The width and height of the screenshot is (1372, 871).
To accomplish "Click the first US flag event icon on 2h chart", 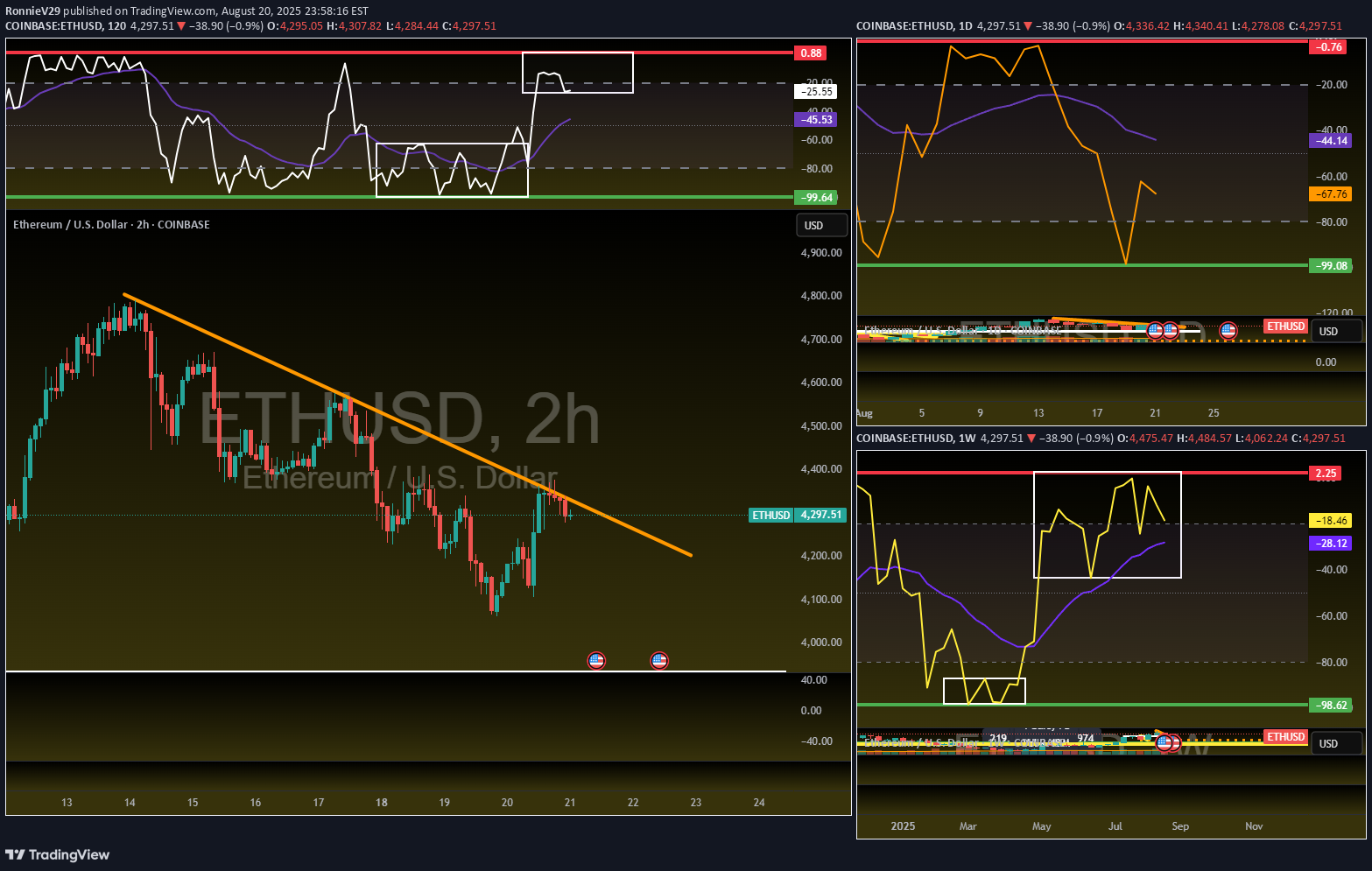I will click(596, 661).
